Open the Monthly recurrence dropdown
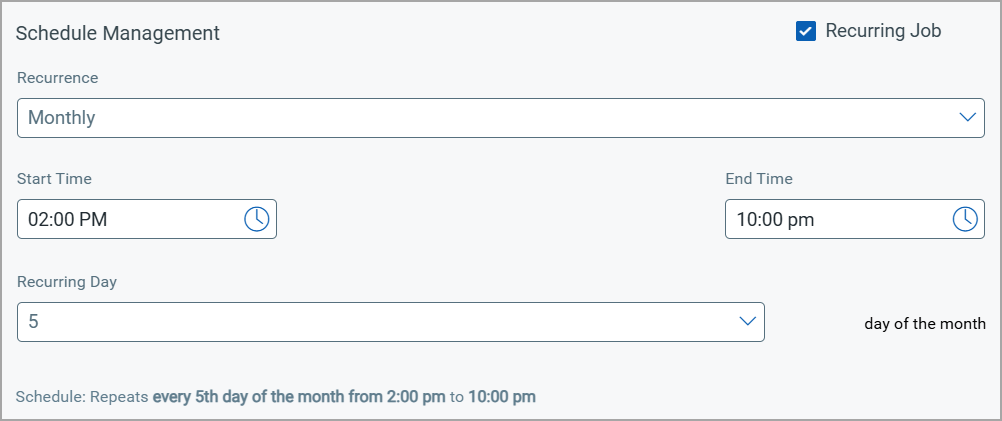 [x=500, y=118]
